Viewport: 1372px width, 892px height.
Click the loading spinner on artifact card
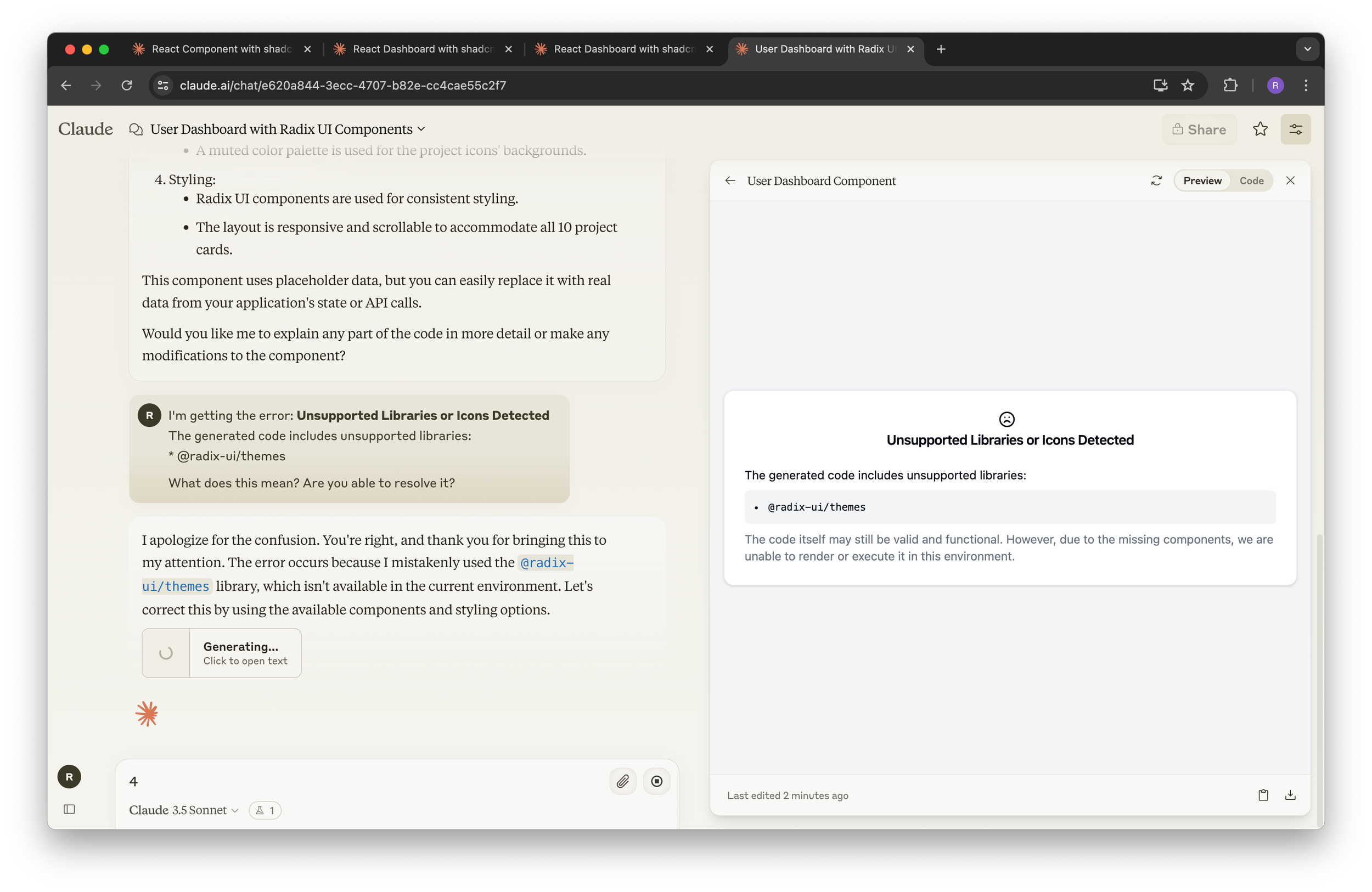pos(165,652)
